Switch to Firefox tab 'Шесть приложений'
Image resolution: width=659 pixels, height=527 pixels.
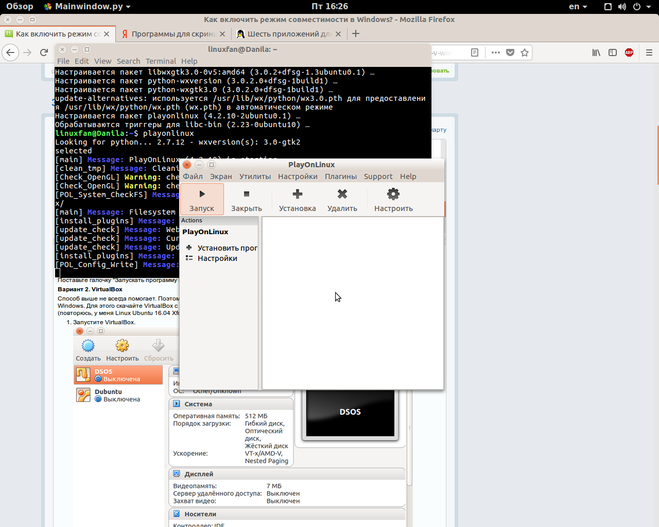tap(289, 34)
